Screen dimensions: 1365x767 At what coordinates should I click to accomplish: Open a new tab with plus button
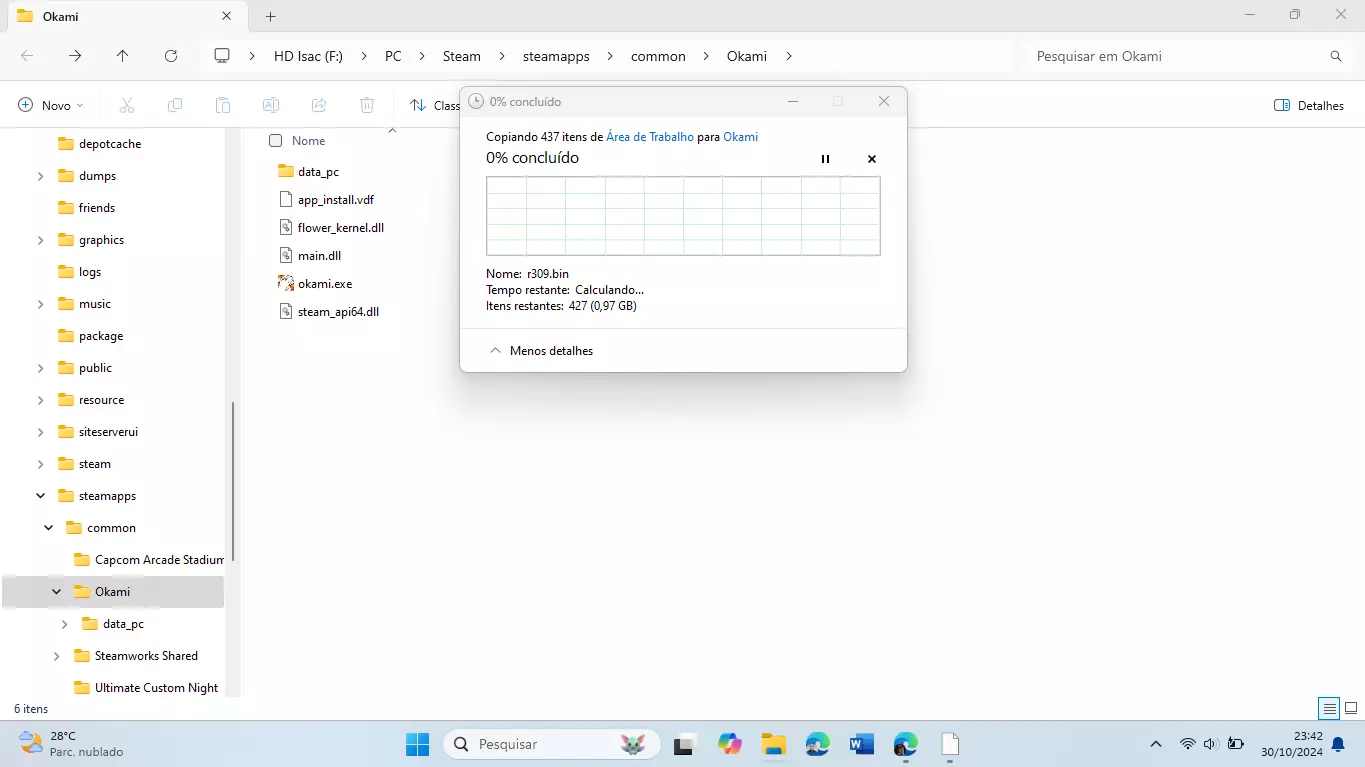pos(270,16)
